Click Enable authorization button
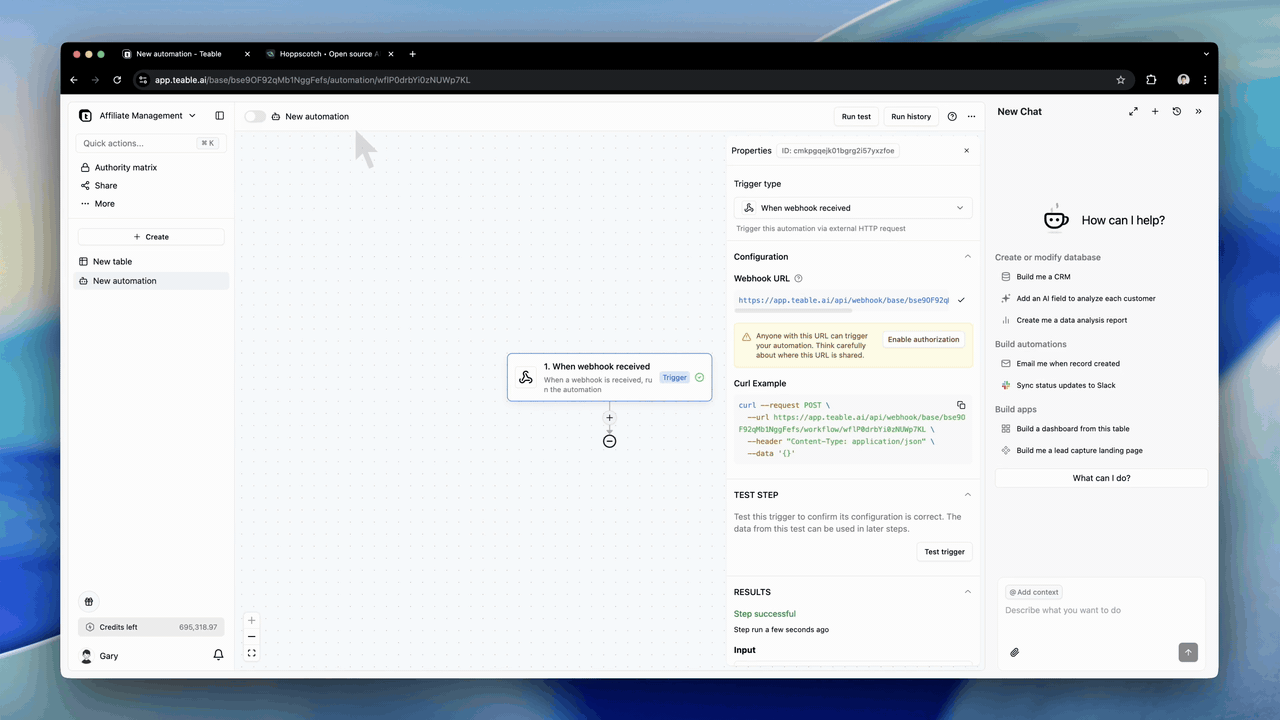The image size is (1280, 720). click(x=923, y=340)
